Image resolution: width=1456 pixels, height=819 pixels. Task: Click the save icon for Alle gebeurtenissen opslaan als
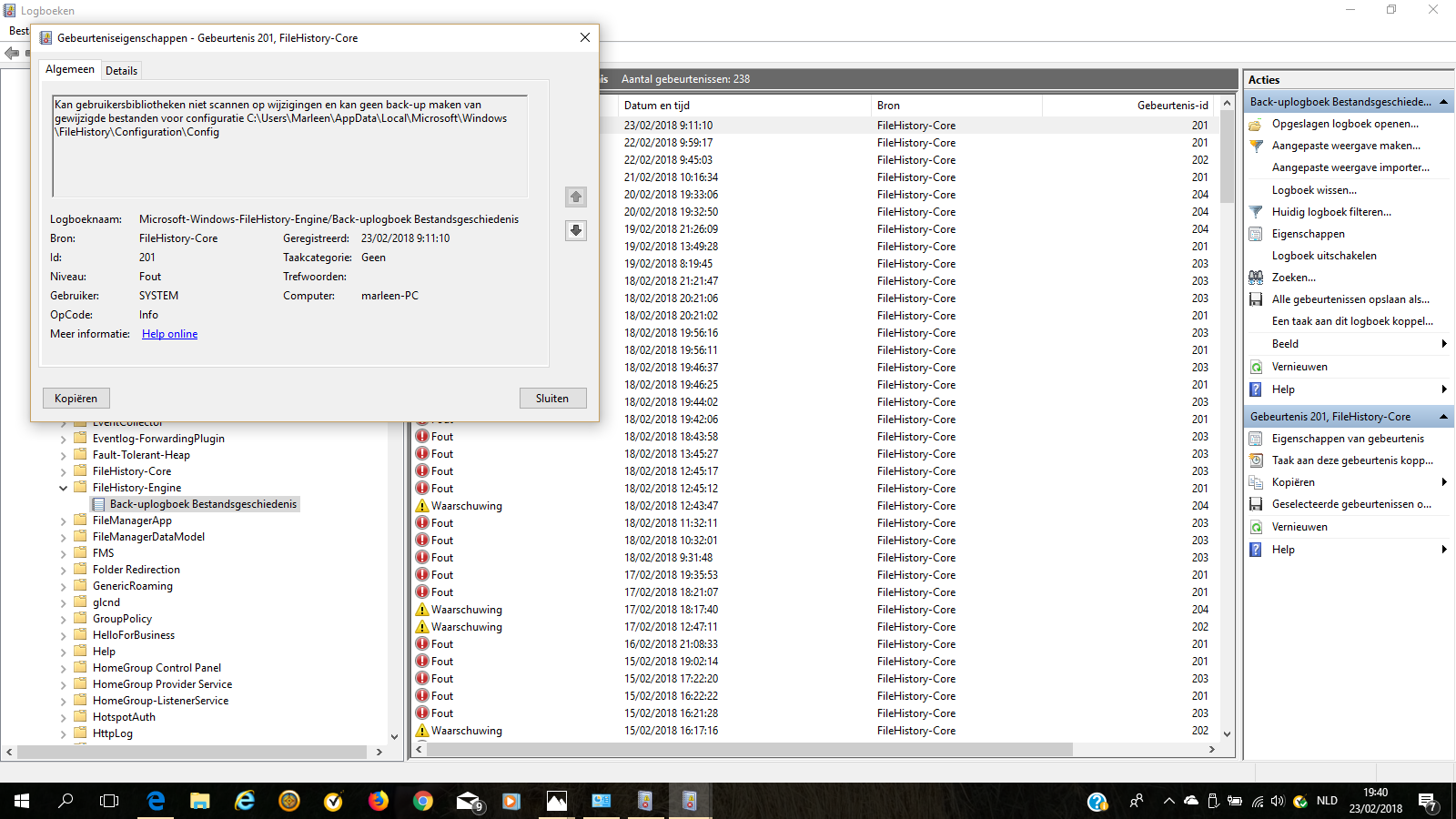(1256, 299)
